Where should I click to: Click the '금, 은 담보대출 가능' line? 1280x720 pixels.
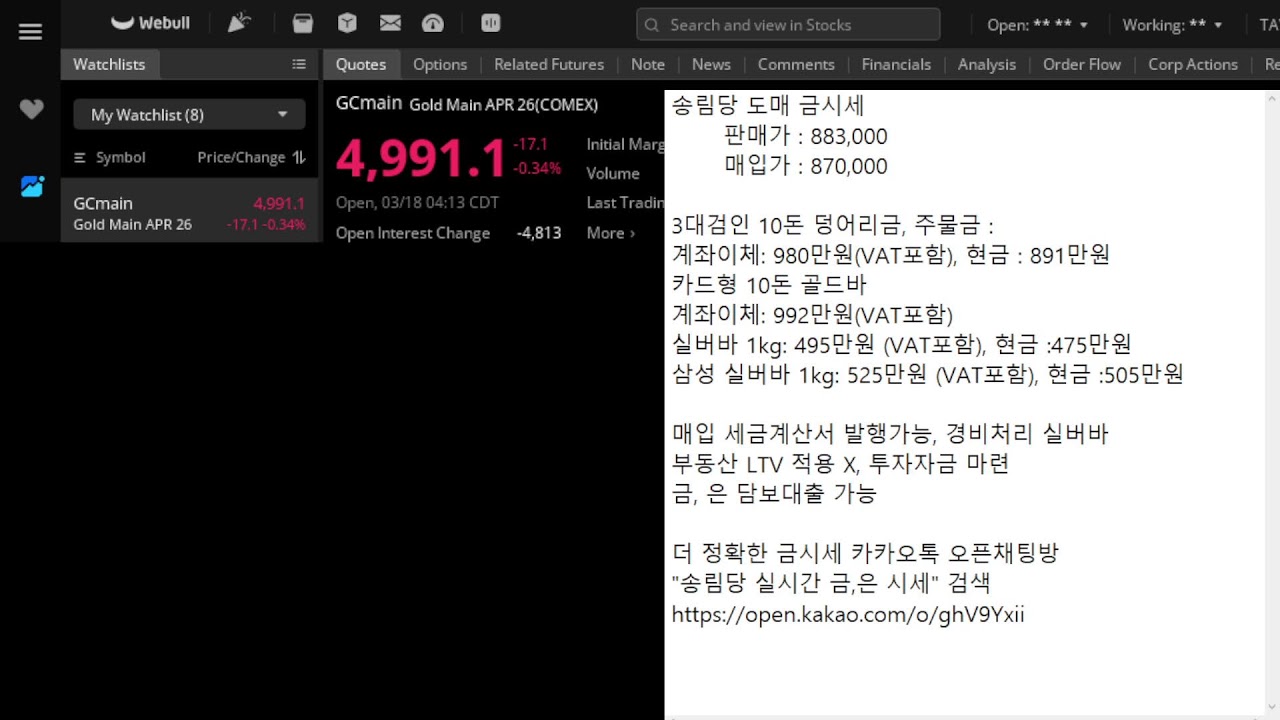774,494
